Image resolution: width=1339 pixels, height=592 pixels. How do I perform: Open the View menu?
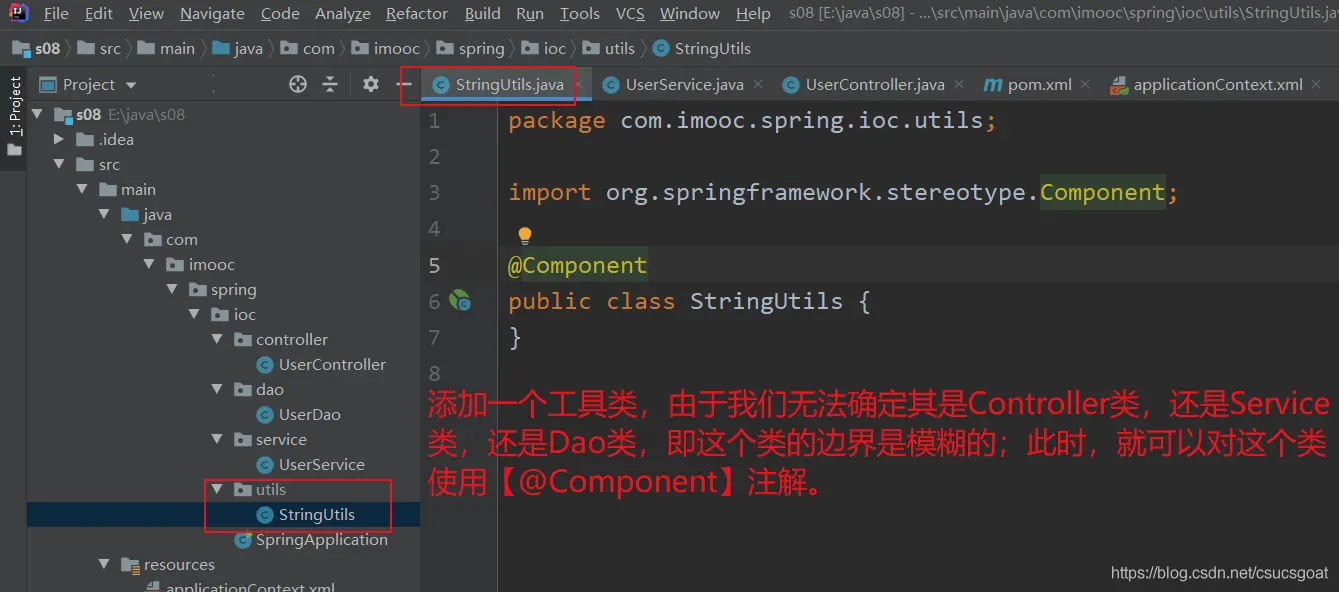click(146, 14)
